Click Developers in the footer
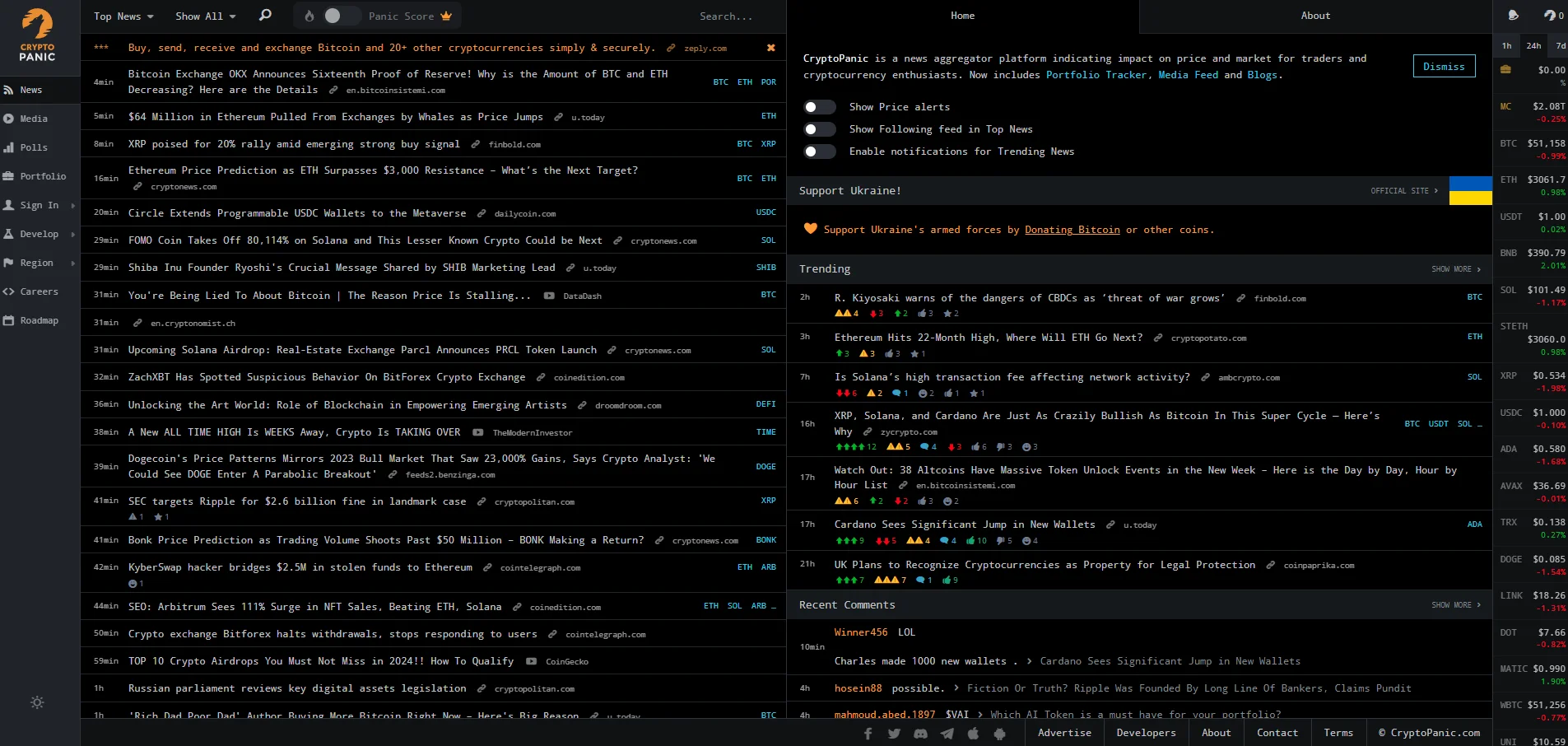This screenshot has height=746, width=1568. pos(1146,733)
